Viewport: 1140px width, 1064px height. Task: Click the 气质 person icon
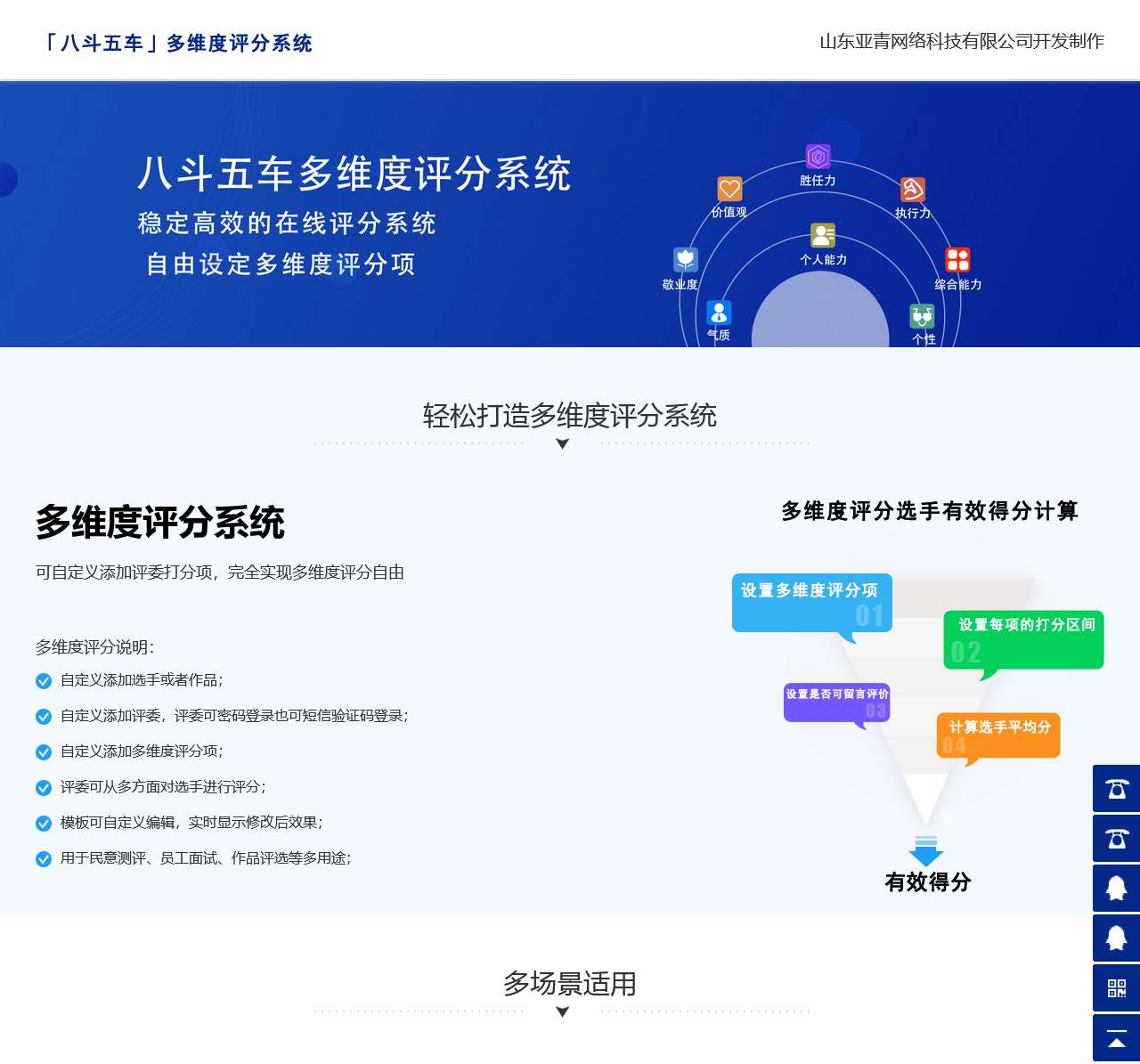(719, 313)
